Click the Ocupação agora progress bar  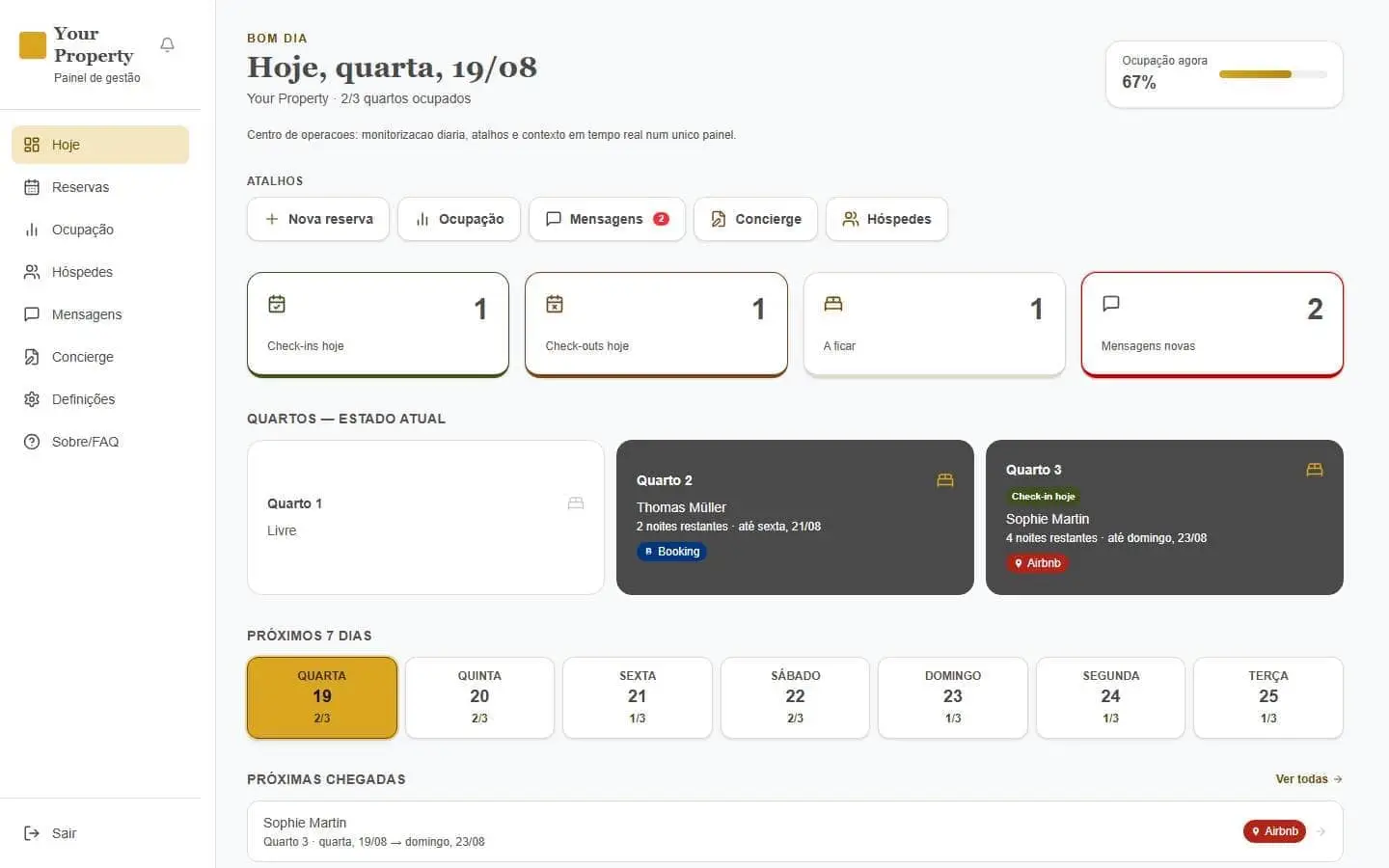(x=1273, y=74)
